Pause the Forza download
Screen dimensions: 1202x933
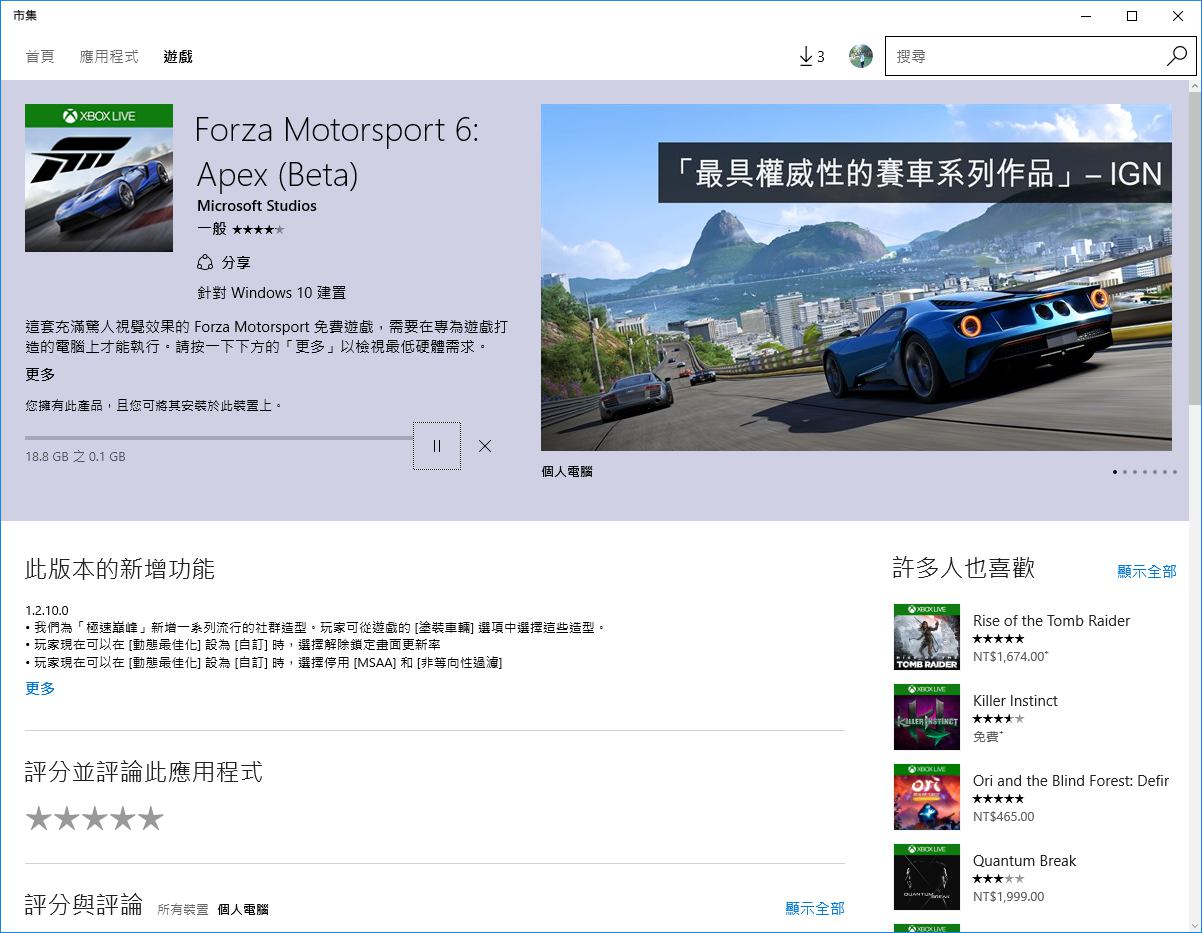coord(437,446)
